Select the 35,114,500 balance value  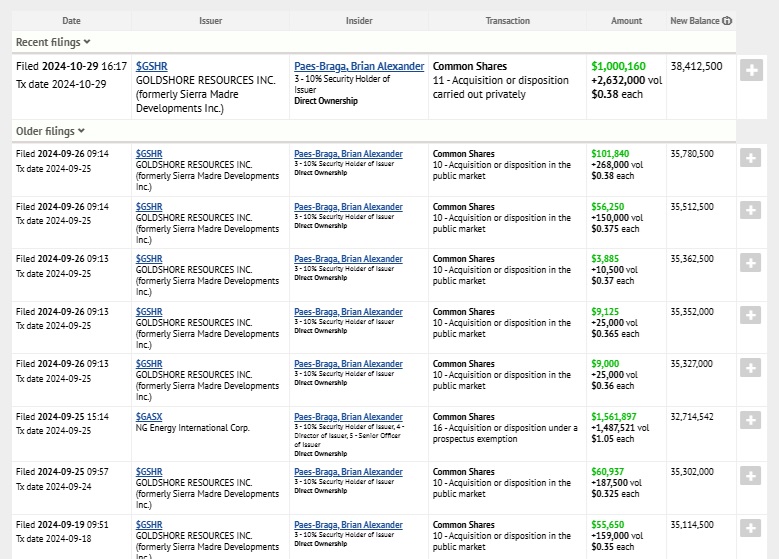[x=692, y=525]
